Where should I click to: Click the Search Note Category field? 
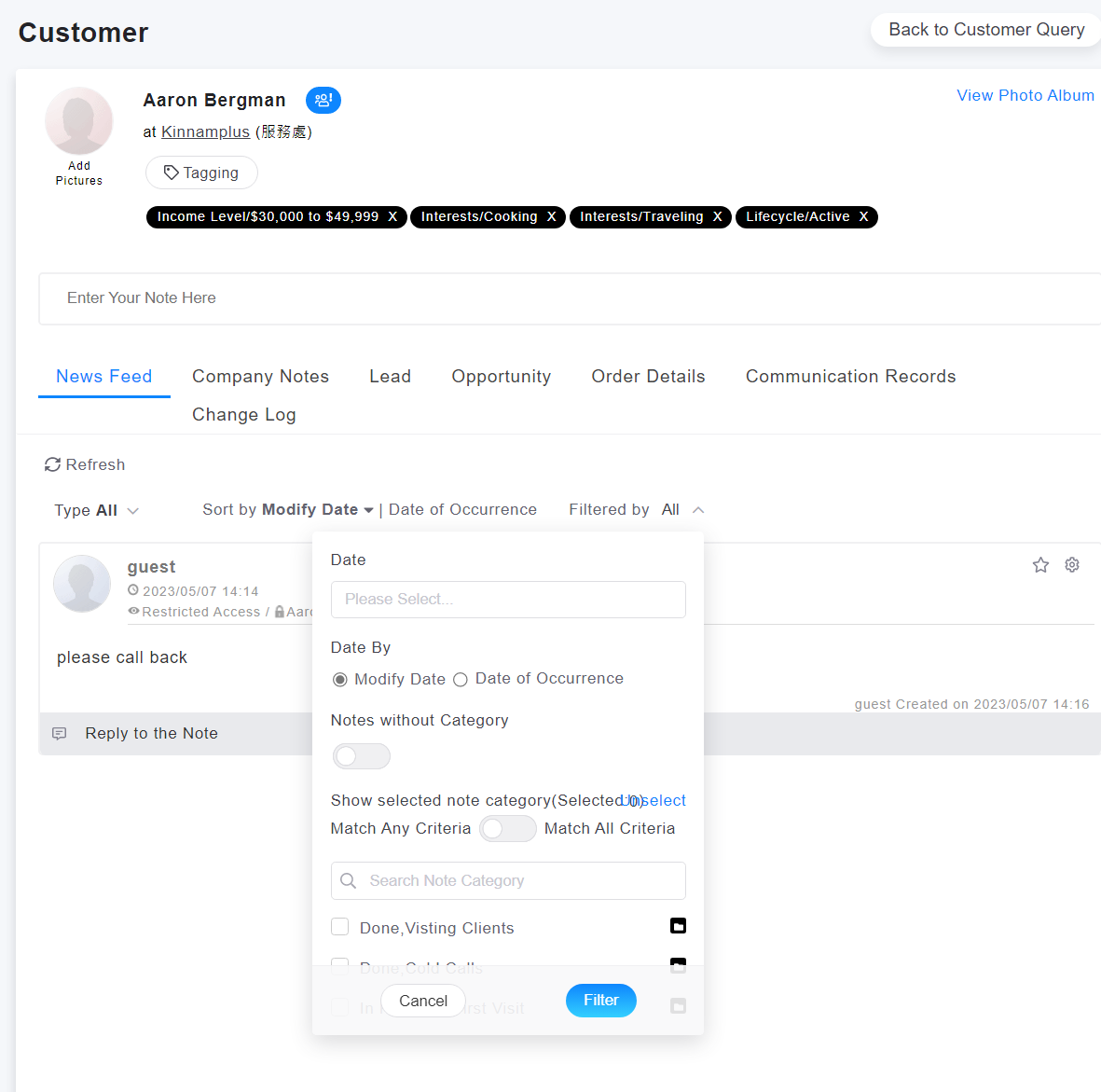point(508,881)
